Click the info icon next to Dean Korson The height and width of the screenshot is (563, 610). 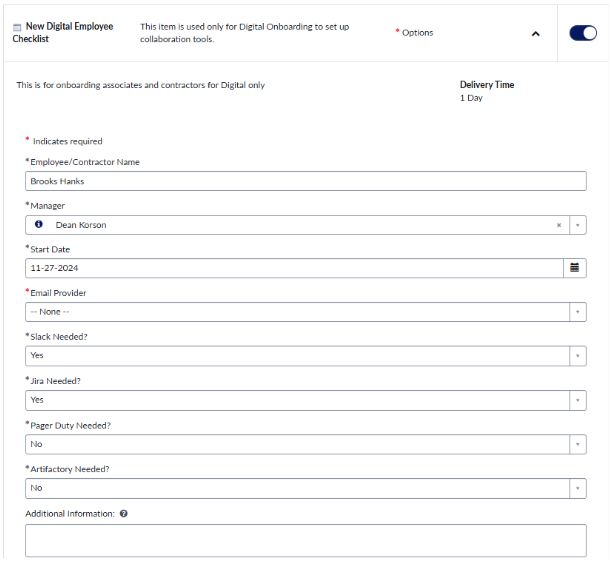[39, 225]
